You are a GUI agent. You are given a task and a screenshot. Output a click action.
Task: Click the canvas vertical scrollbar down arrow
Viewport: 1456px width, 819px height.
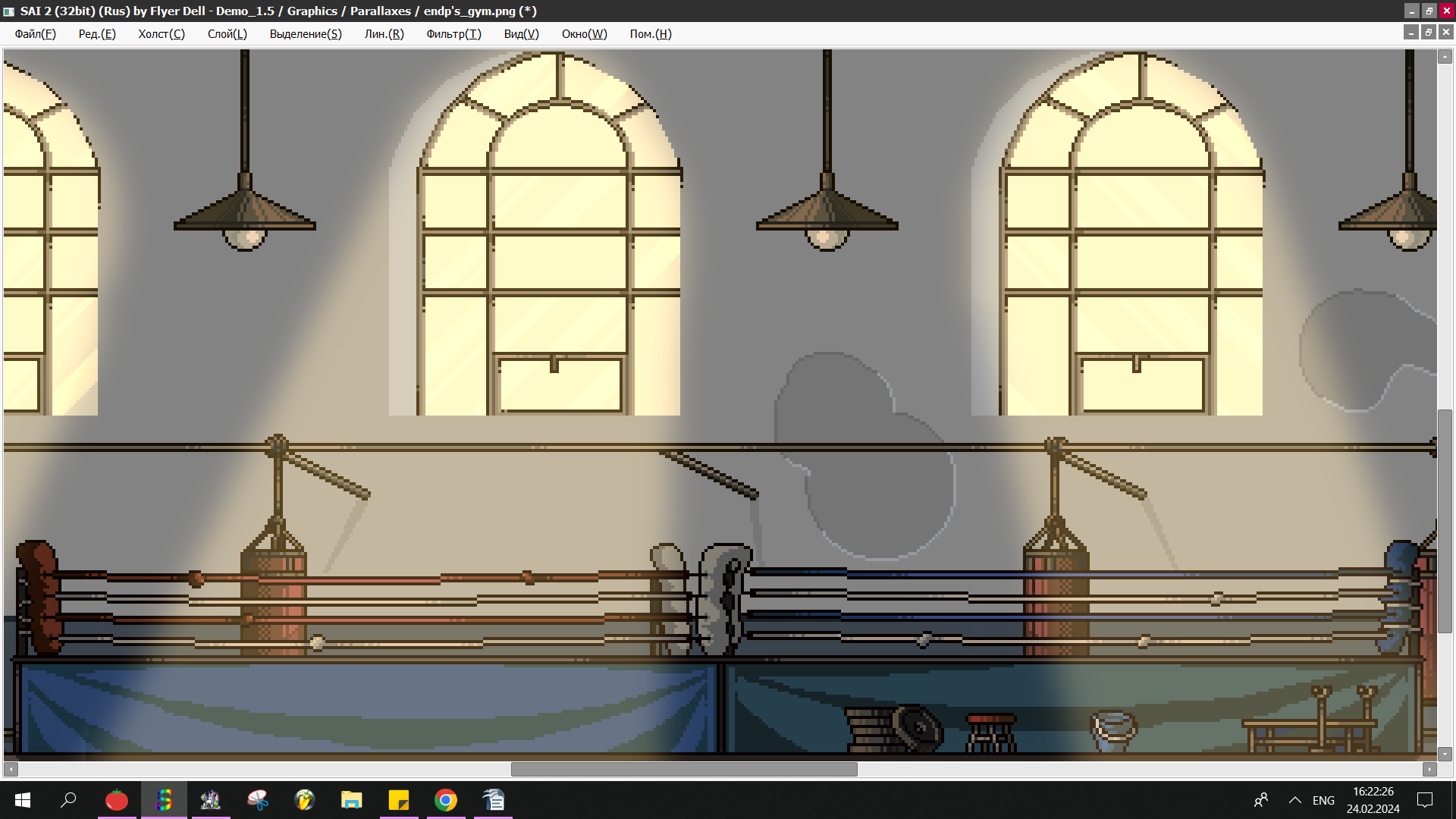(1445, 754)
